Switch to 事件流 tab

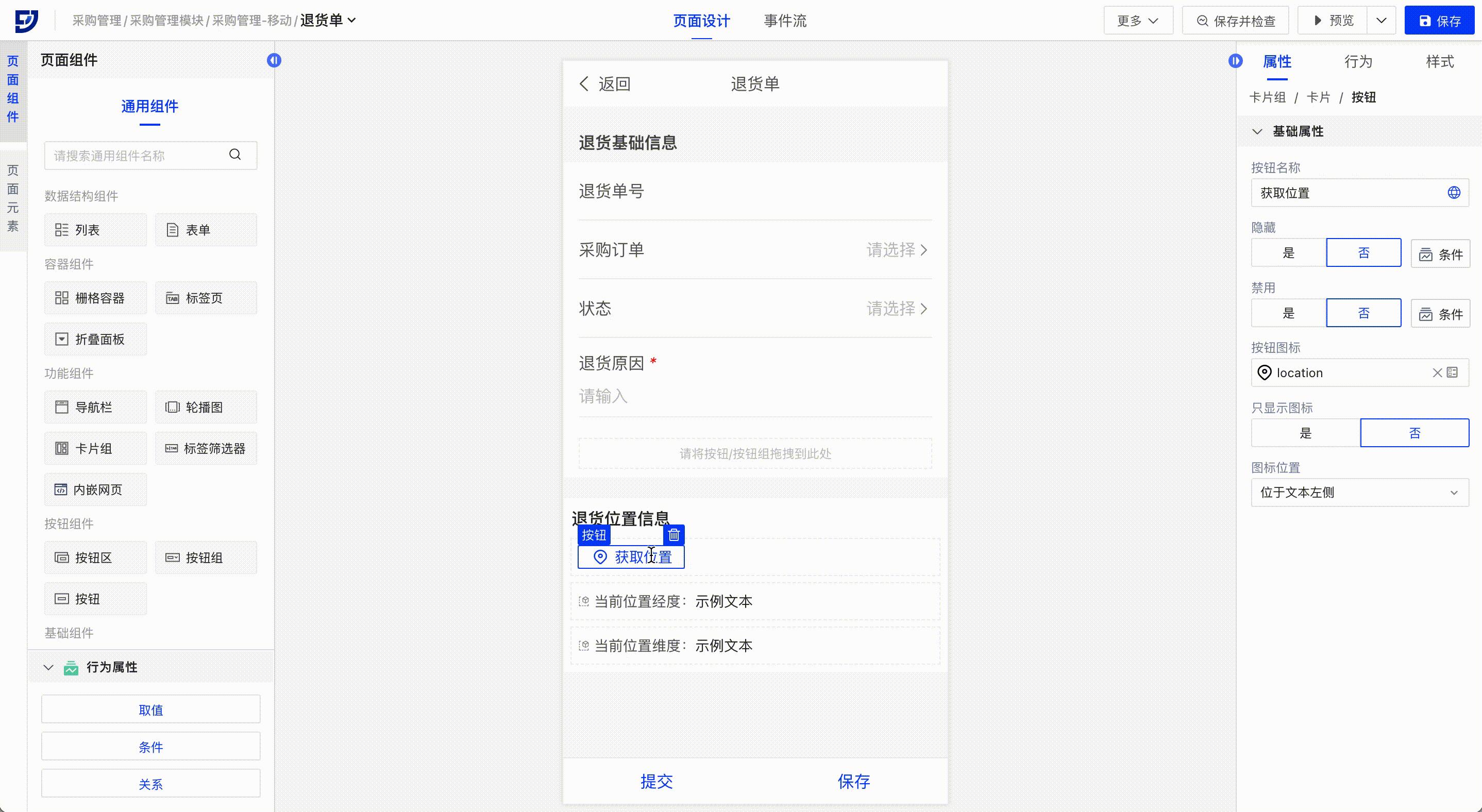click(785, 21)
